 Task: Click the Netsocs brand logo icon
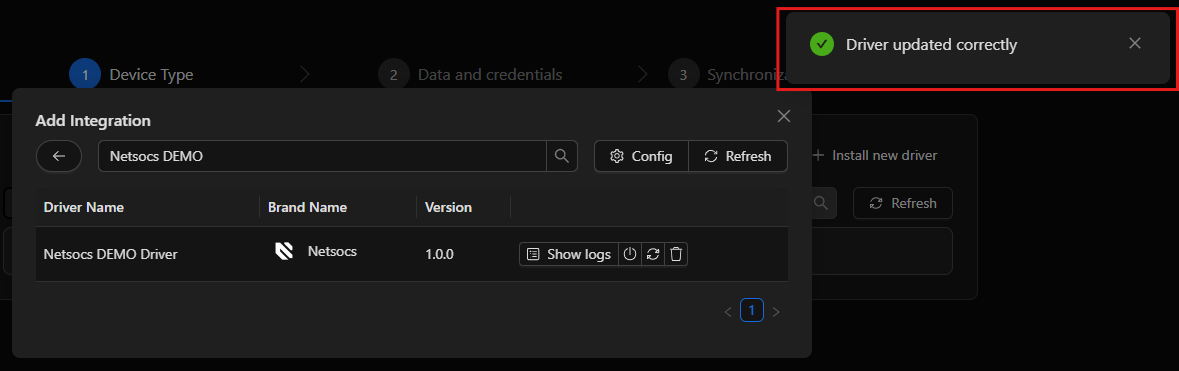(x=284, y=251)
